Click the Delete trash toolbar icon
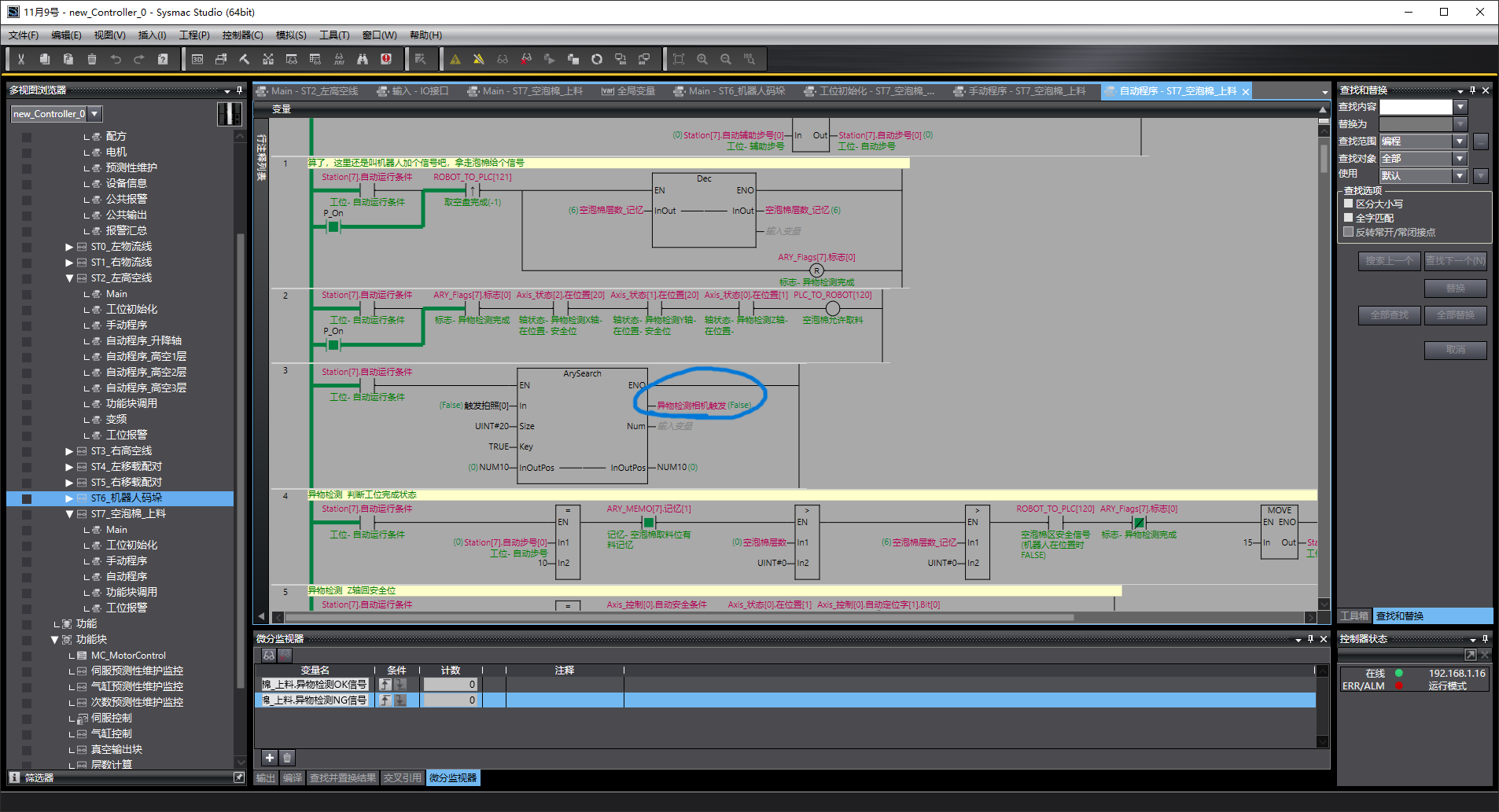Image resolution: width=1499 pixels, height=812 pixels. click(x=92, y=59)
